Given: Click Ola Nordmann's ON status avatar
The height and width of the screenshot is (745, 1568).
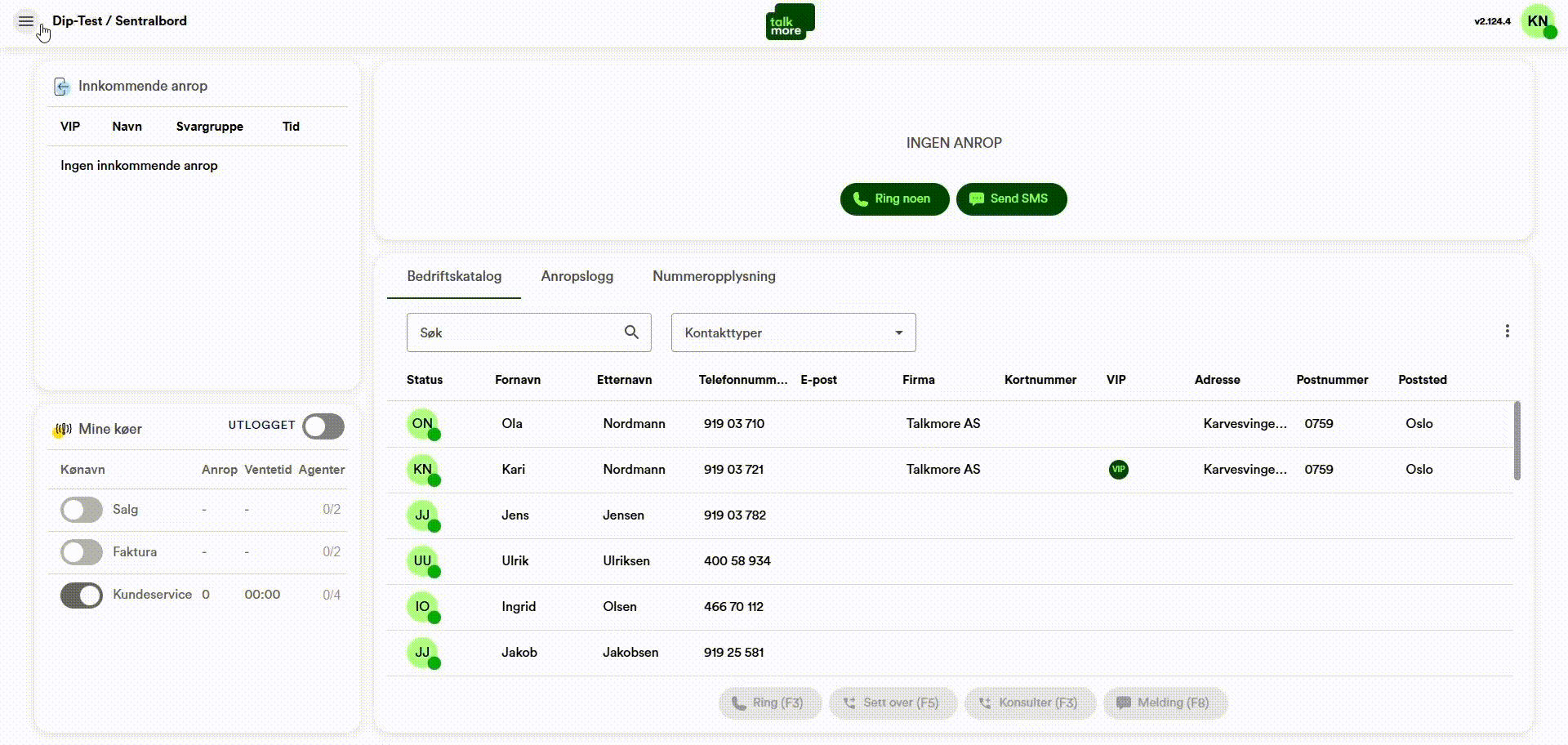Looking at the screenshot, I should pos(421,424).
